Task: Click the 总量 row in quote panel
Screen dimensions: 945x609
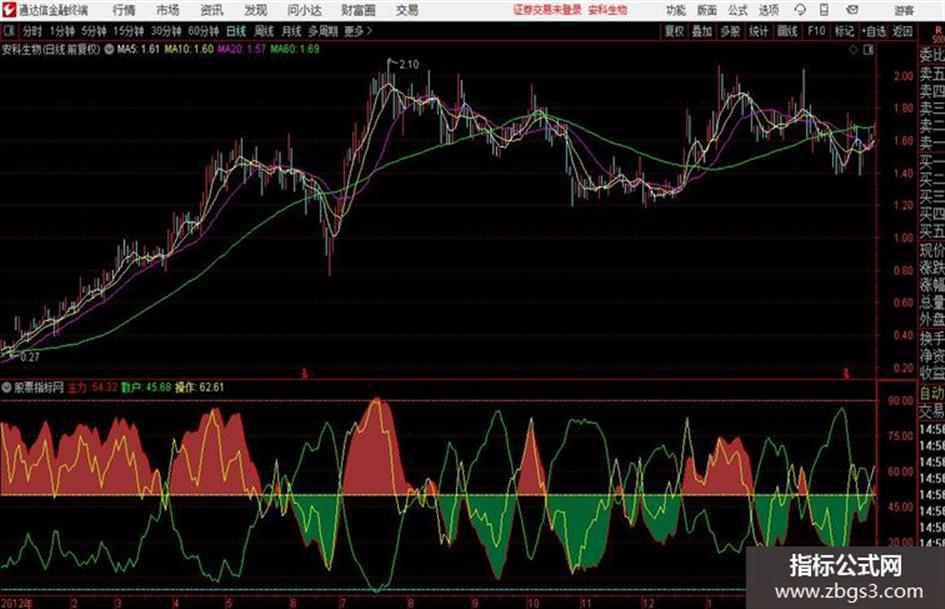Action: coord(932,303)
